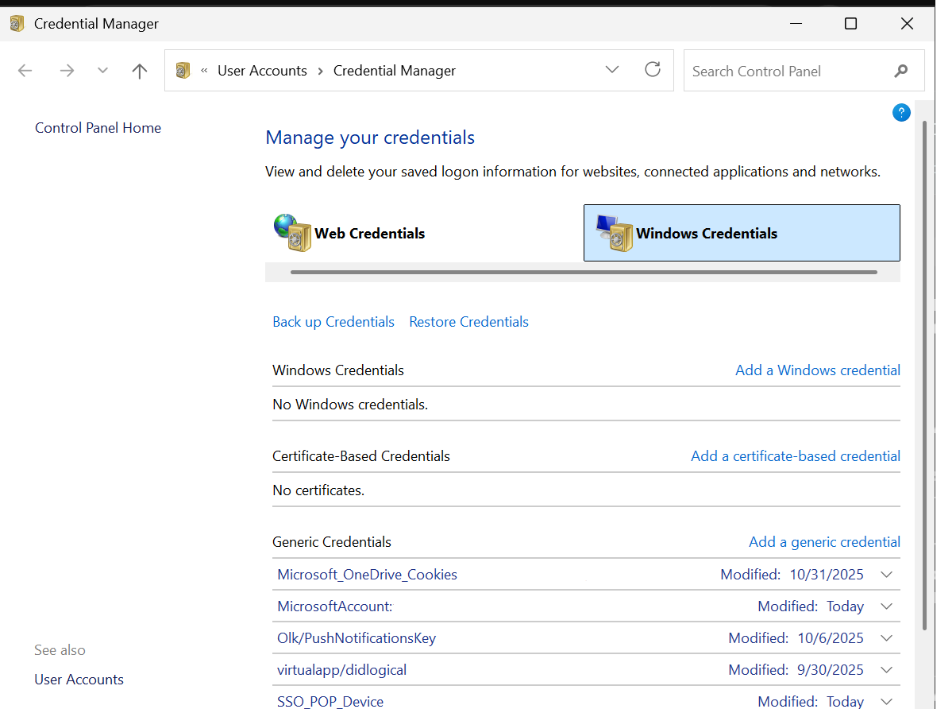Image resolution: width=936 pixels, height=709 pixels.
Task: Open the address bar history dropdown
Action: [612, 70]
